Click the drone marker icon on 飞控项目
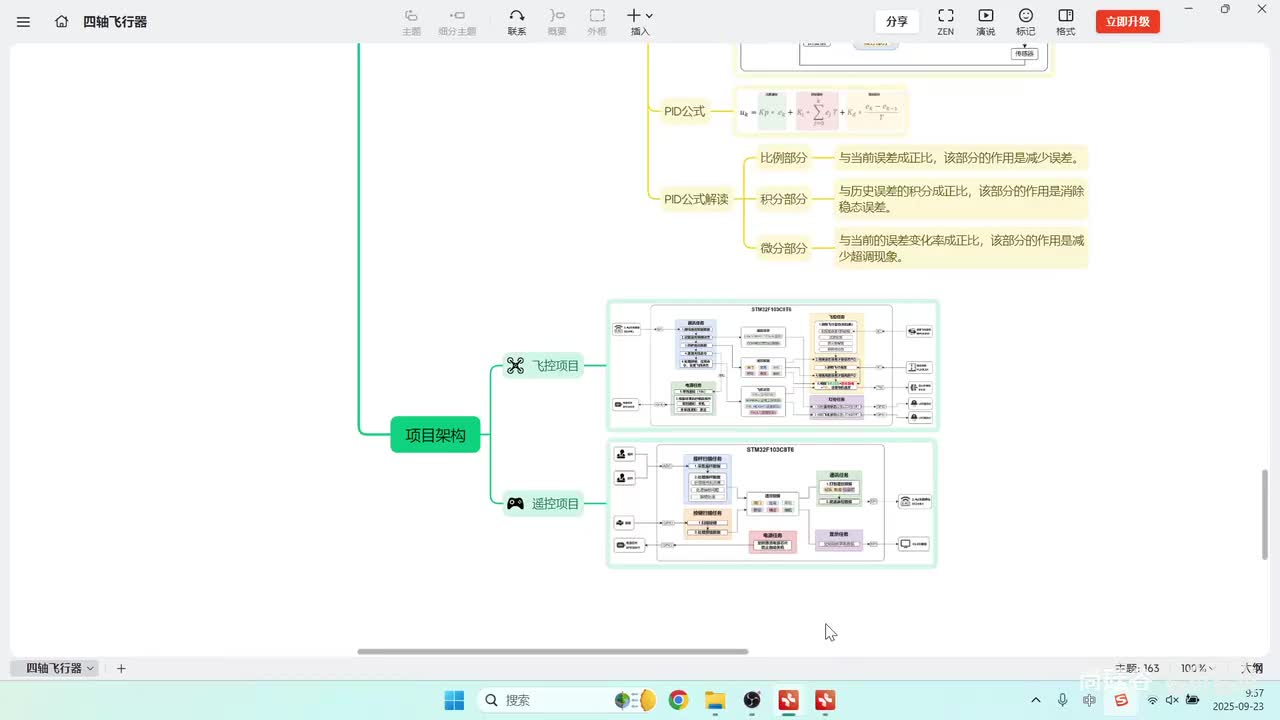Image resolution: width=1280 pixels, height=720 pixels. click(515, 366)
